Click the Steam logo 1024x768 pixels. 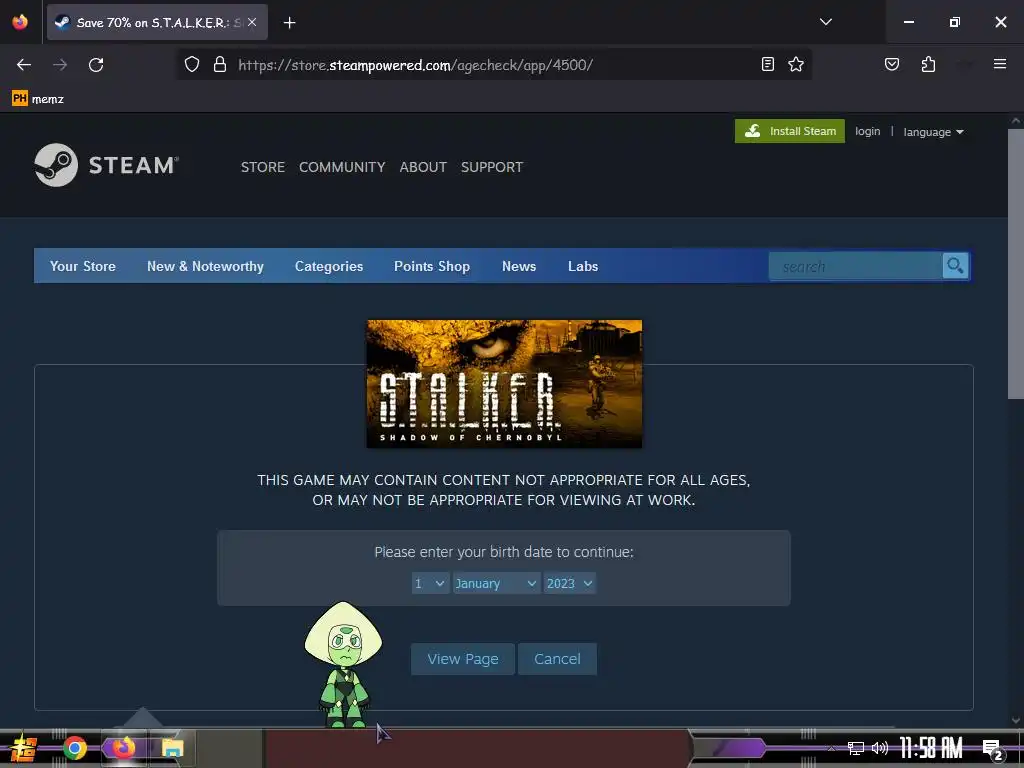coord(106,165)
